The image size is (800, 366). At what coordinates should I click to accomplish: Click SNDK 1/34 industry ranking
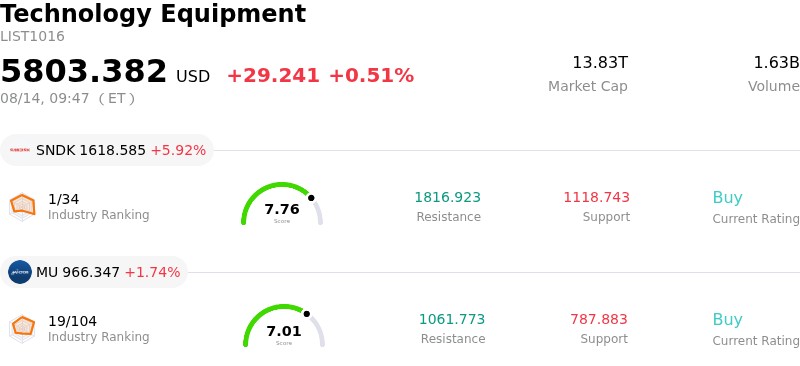(x=63, y=199)
